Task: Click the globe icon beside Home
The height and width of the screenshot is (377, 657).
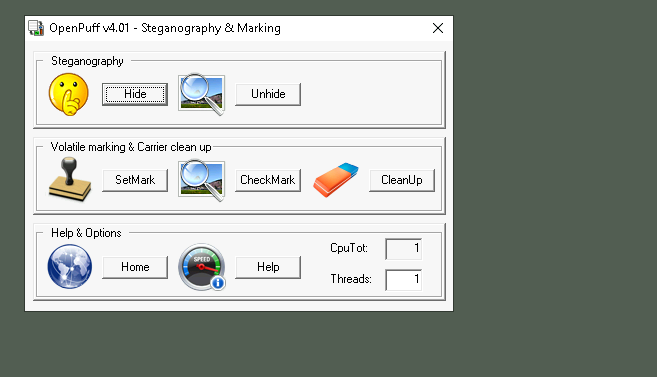Action: coord(70,266)
